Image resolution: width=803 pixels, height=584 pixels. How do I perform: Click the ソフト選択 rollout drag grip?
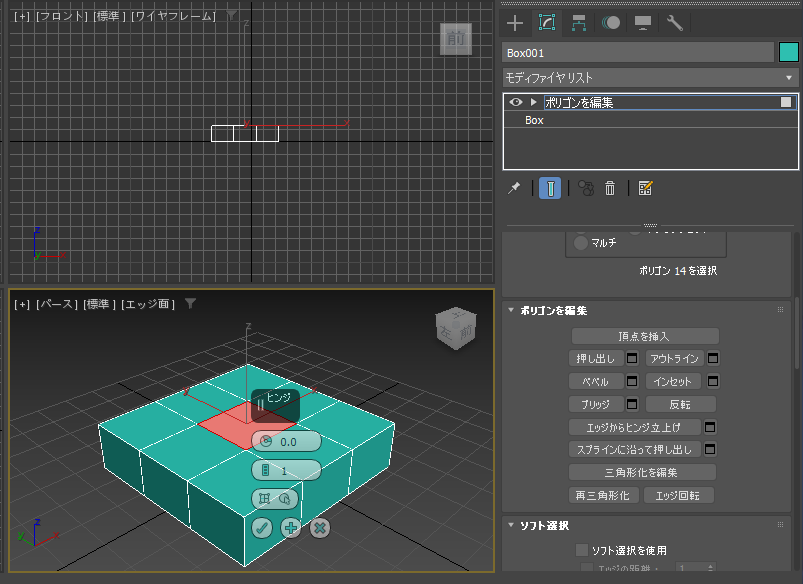[780, 525]
